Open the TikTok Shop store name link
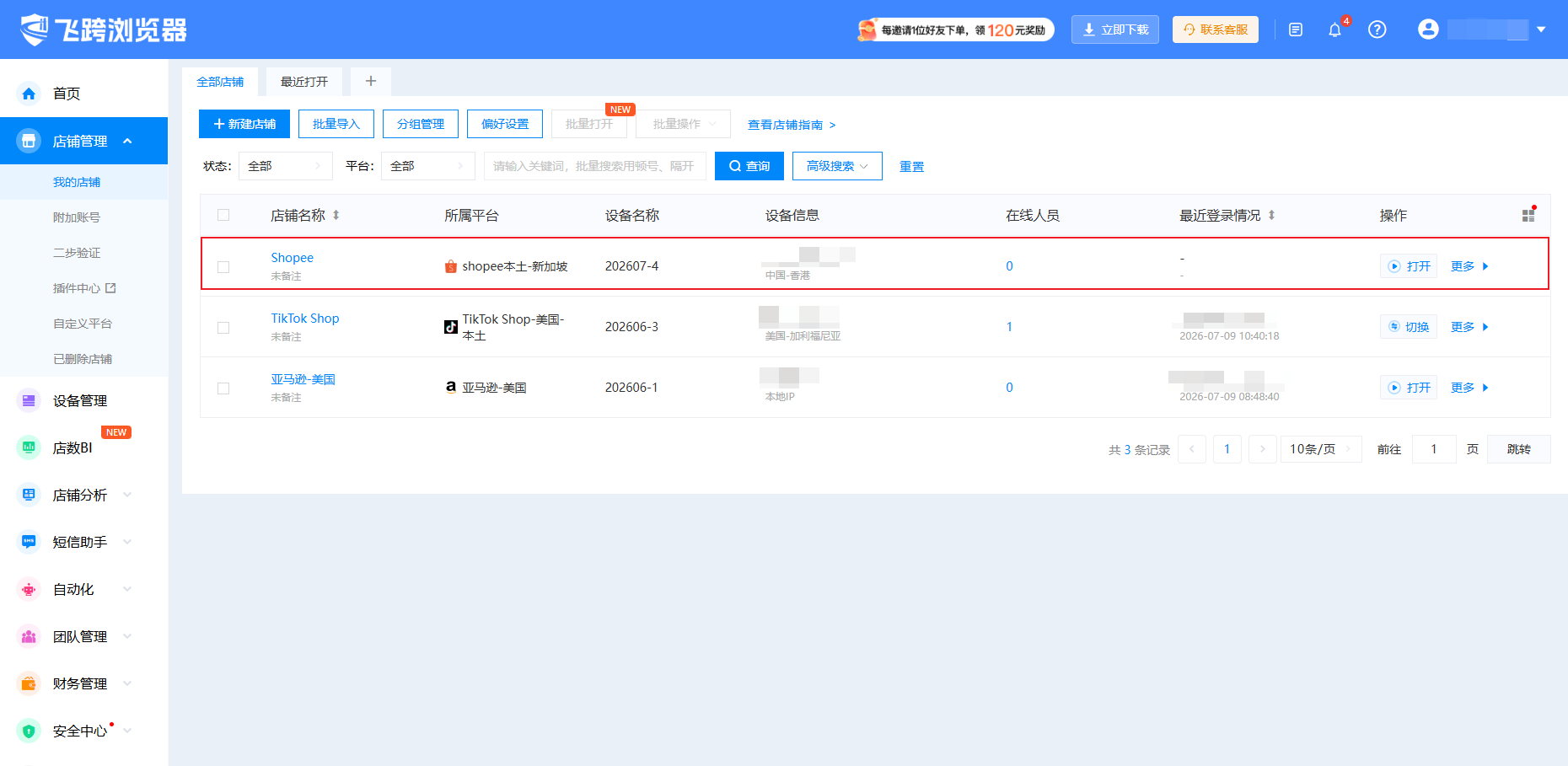1568x766 pixels. pos(305,319)
